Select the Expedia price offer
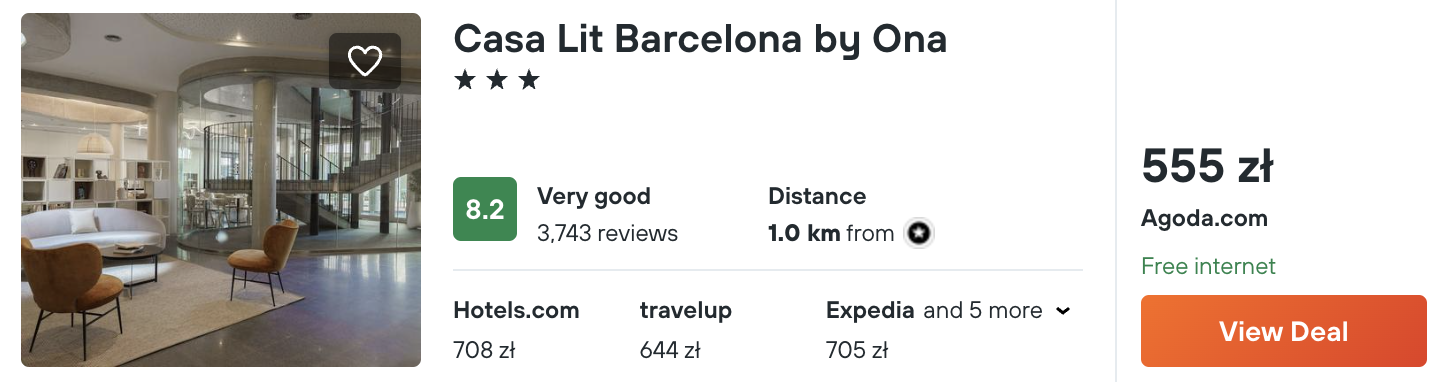Screen dimensions: 1444x382 click(870, 330)
